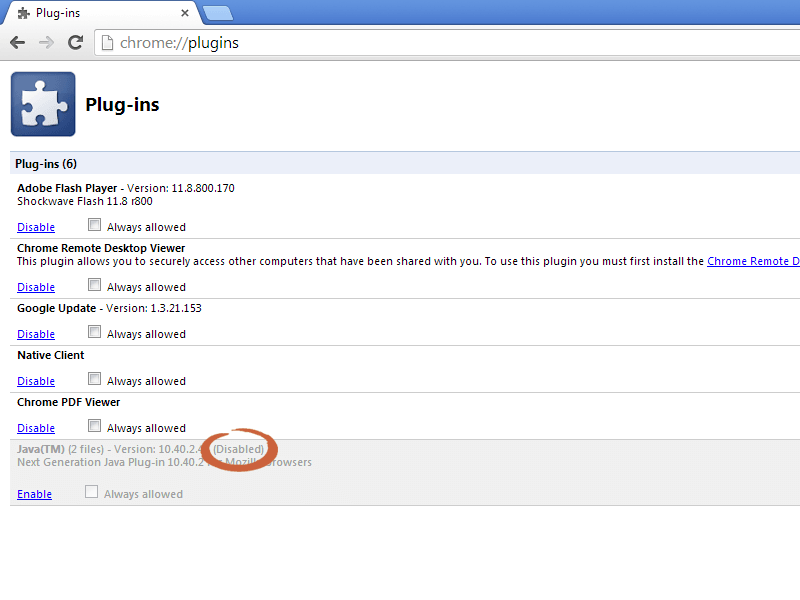Screen dimensions: 800x600
Task: Close the Plug-ins tab
Action: tap(184, 13)
